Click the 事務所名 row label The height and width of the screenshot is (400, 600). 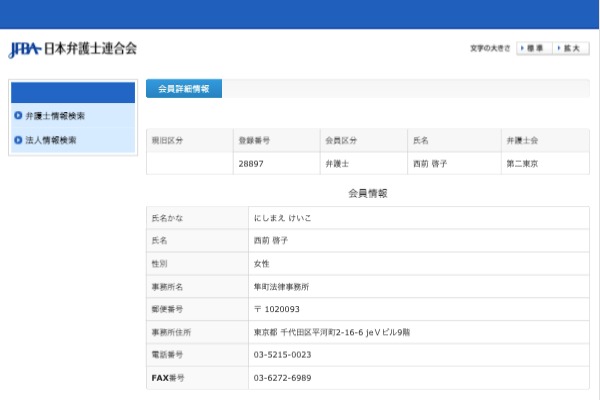tap(167, 287)
